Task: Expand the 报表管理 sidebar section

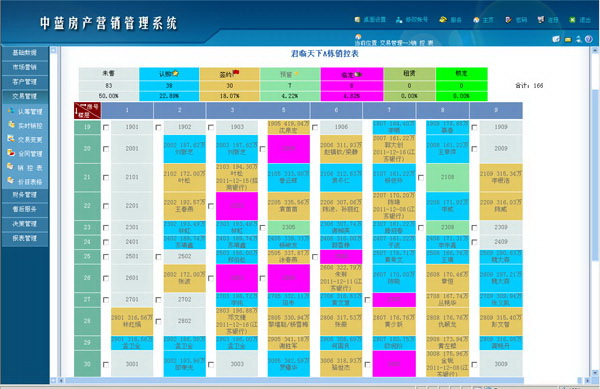Action: (25, 238)
